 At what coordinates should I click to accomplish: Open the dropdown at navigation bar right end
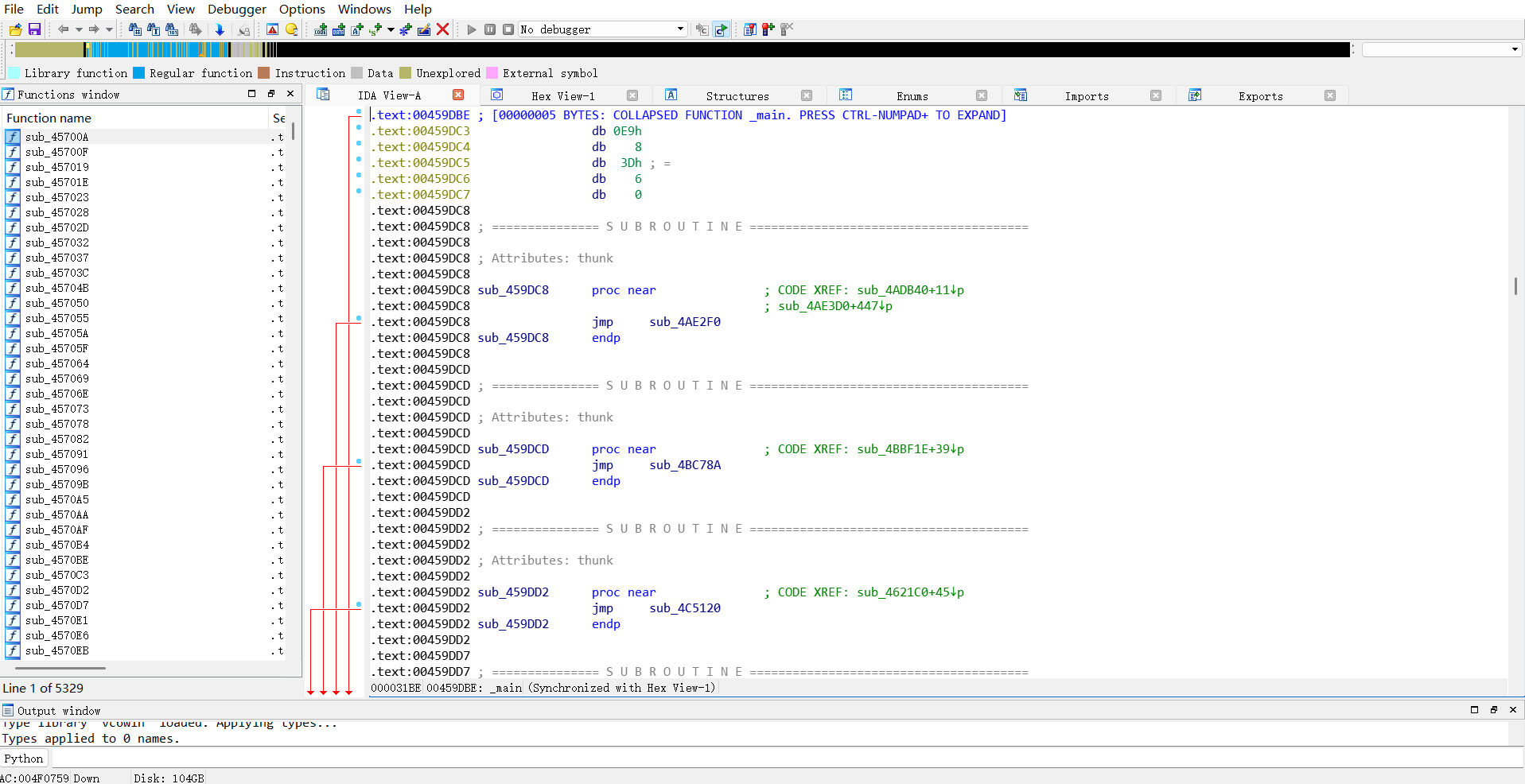coord(1515,49)
